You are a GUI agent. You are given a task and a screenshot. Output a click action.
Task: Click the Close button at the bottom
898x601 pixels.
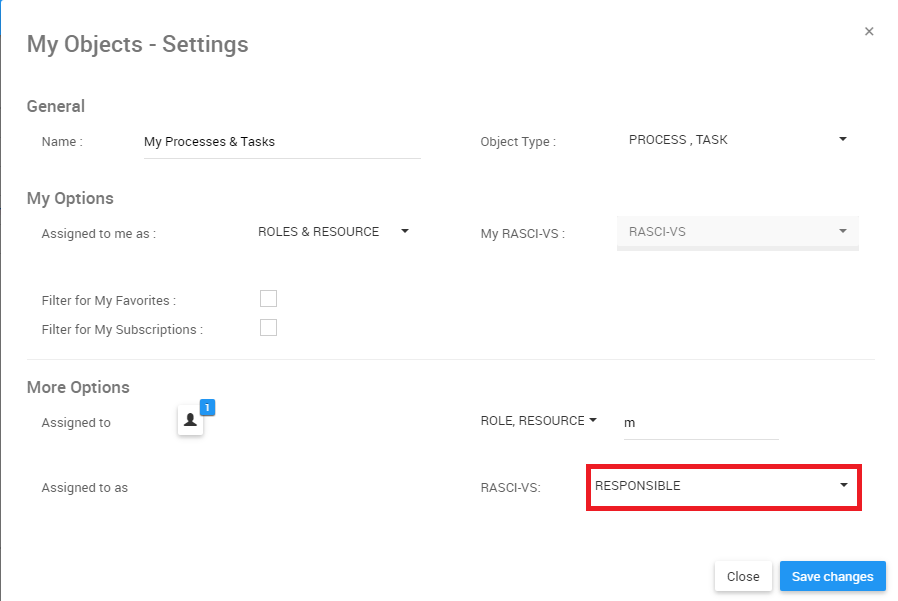click(x=743, y=576)
